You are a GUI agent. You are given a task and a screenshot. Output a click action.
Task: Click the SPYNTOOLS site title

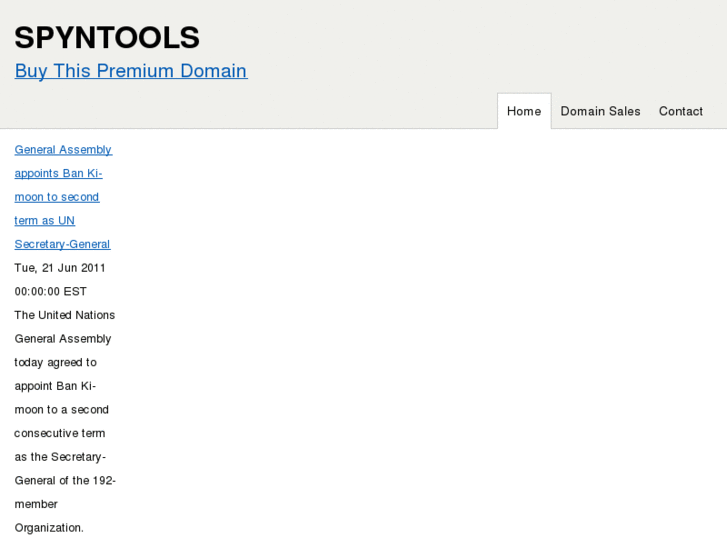coord(107,38)
